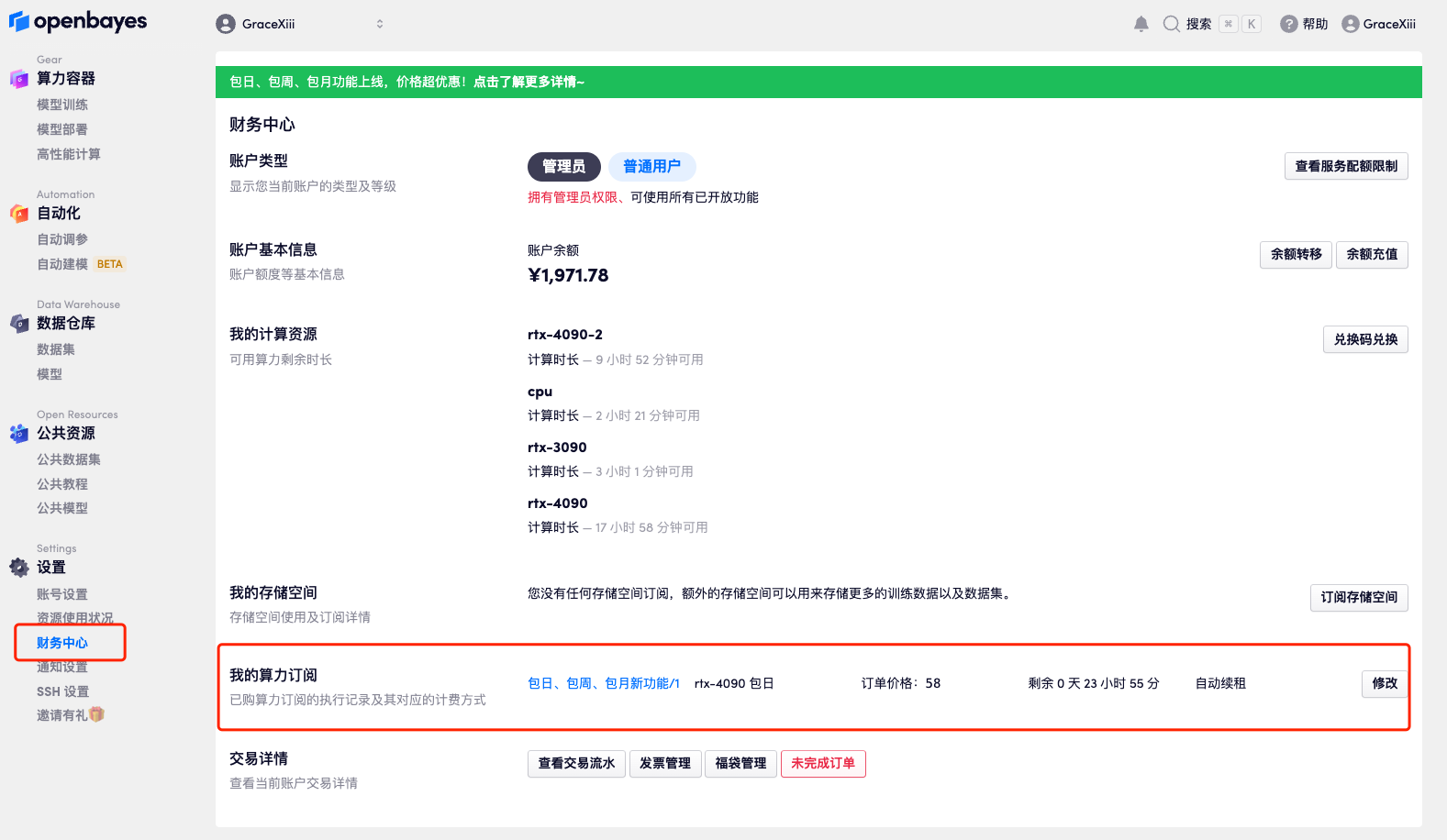
Task: Open SSH 设置 page
Action: pyautogui.click(x=63, y=691)
